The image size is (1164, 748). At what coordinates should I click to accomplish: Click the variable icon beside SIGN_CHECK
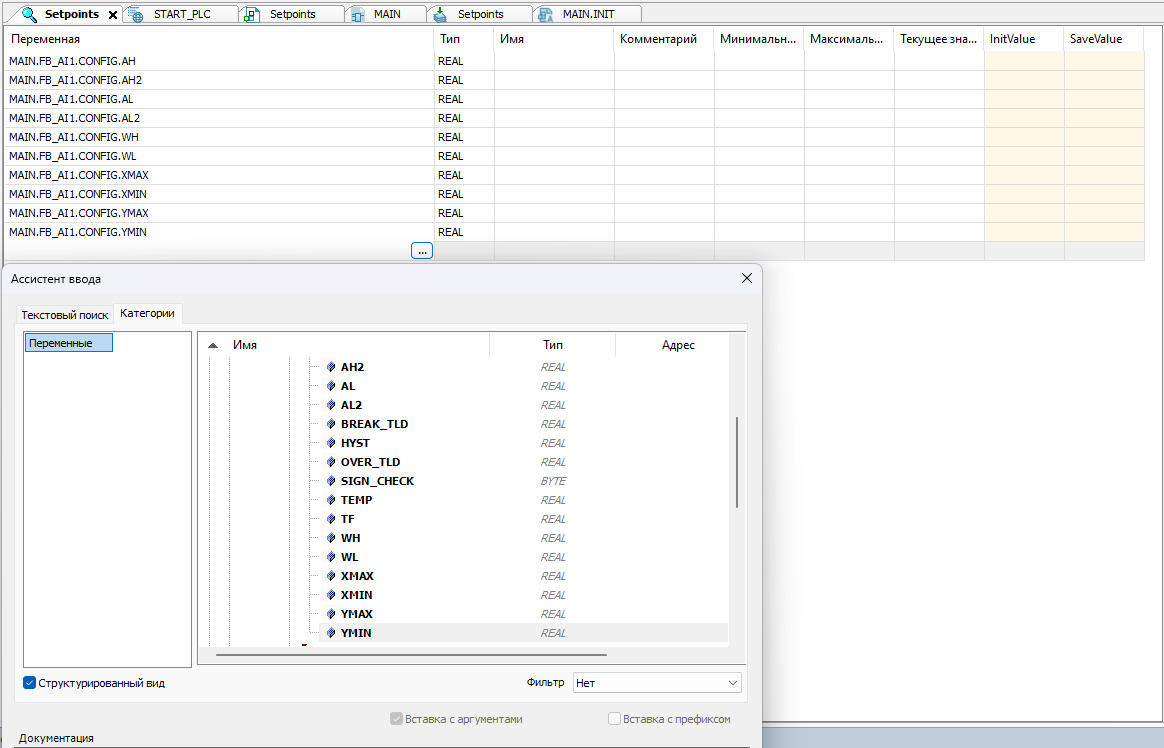pos(332,481)
